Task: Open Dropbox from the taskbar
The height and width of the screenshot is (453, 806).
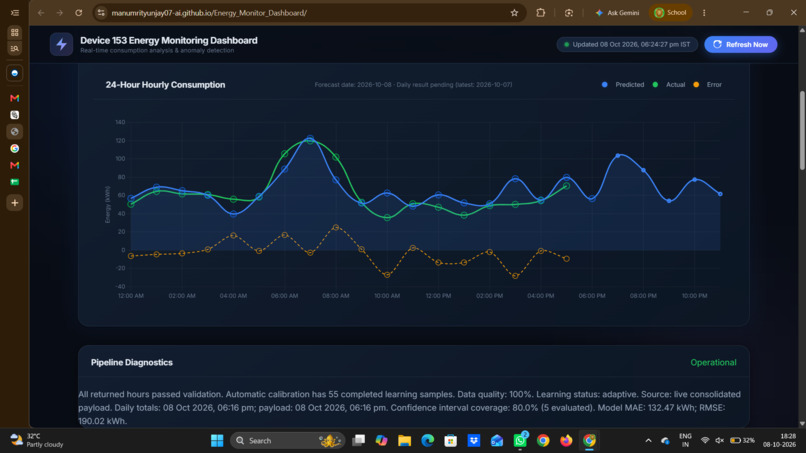Action: (x=473, y=441)
